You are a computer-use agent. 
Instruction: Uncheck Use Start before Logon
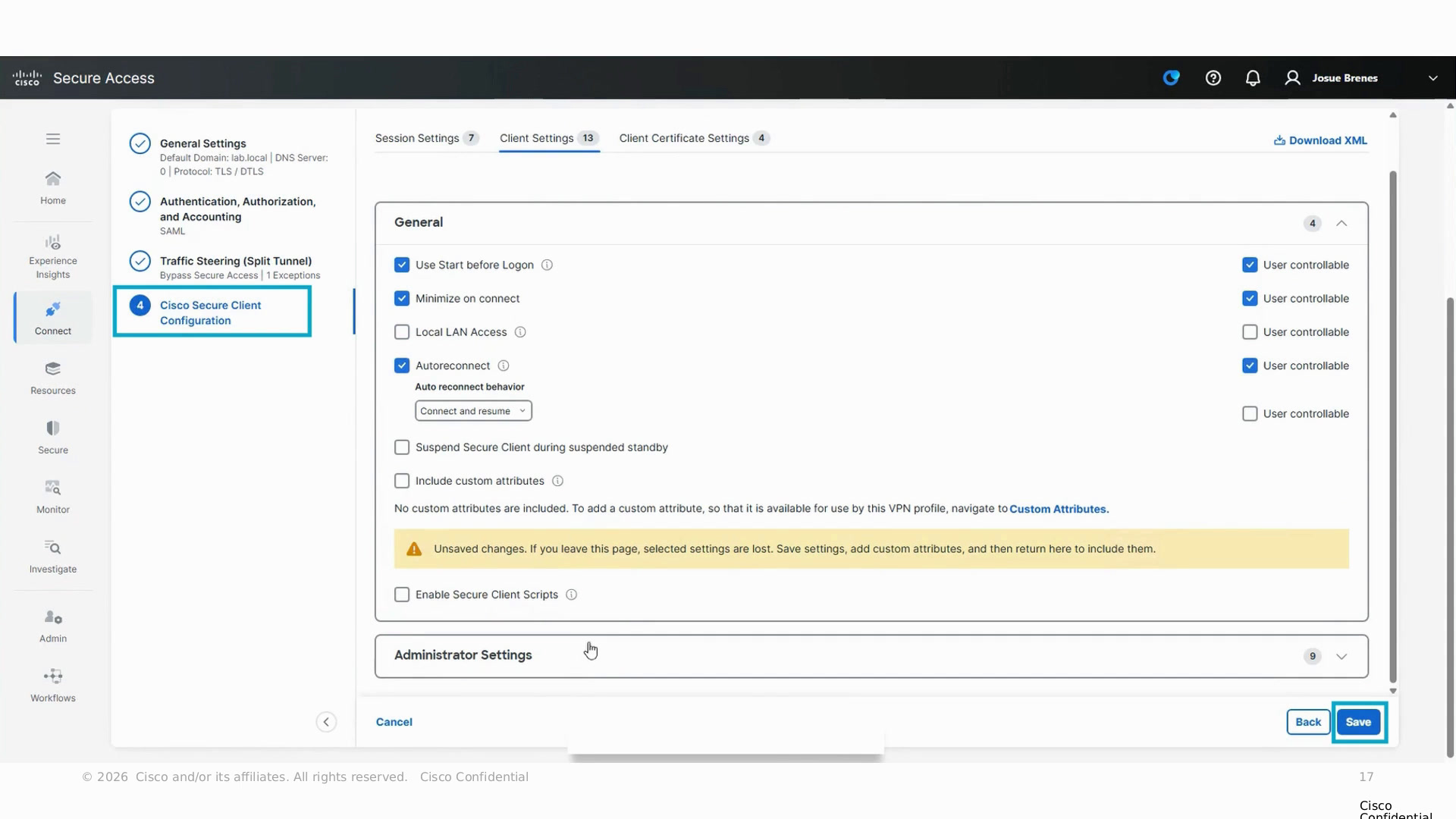[x=402, y=265]
